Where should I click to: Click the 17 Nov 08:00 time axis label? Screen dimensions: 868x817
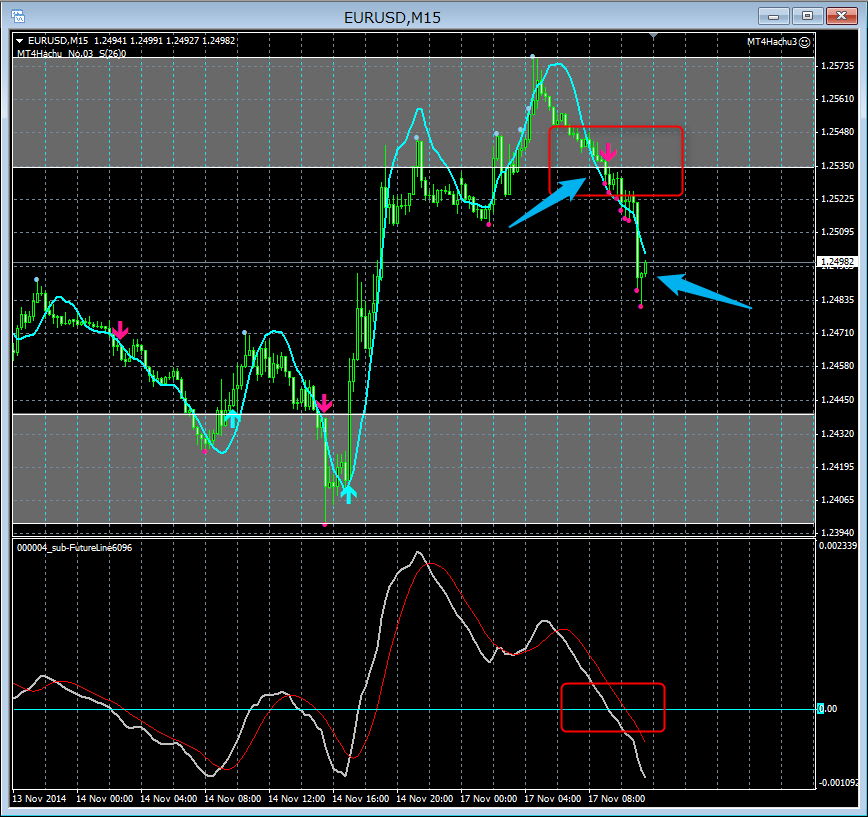click(616, 799)
